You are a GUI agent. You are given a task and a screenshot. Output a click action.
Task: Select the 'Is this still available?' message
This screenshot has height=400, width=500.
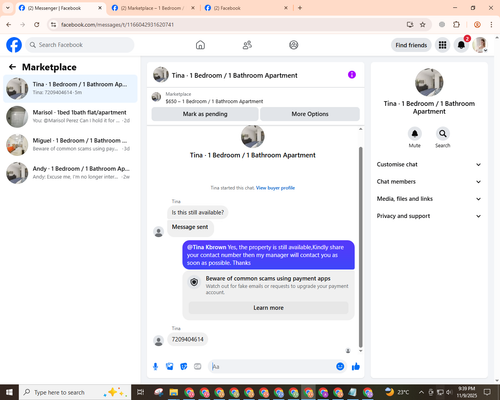(198, 212)
